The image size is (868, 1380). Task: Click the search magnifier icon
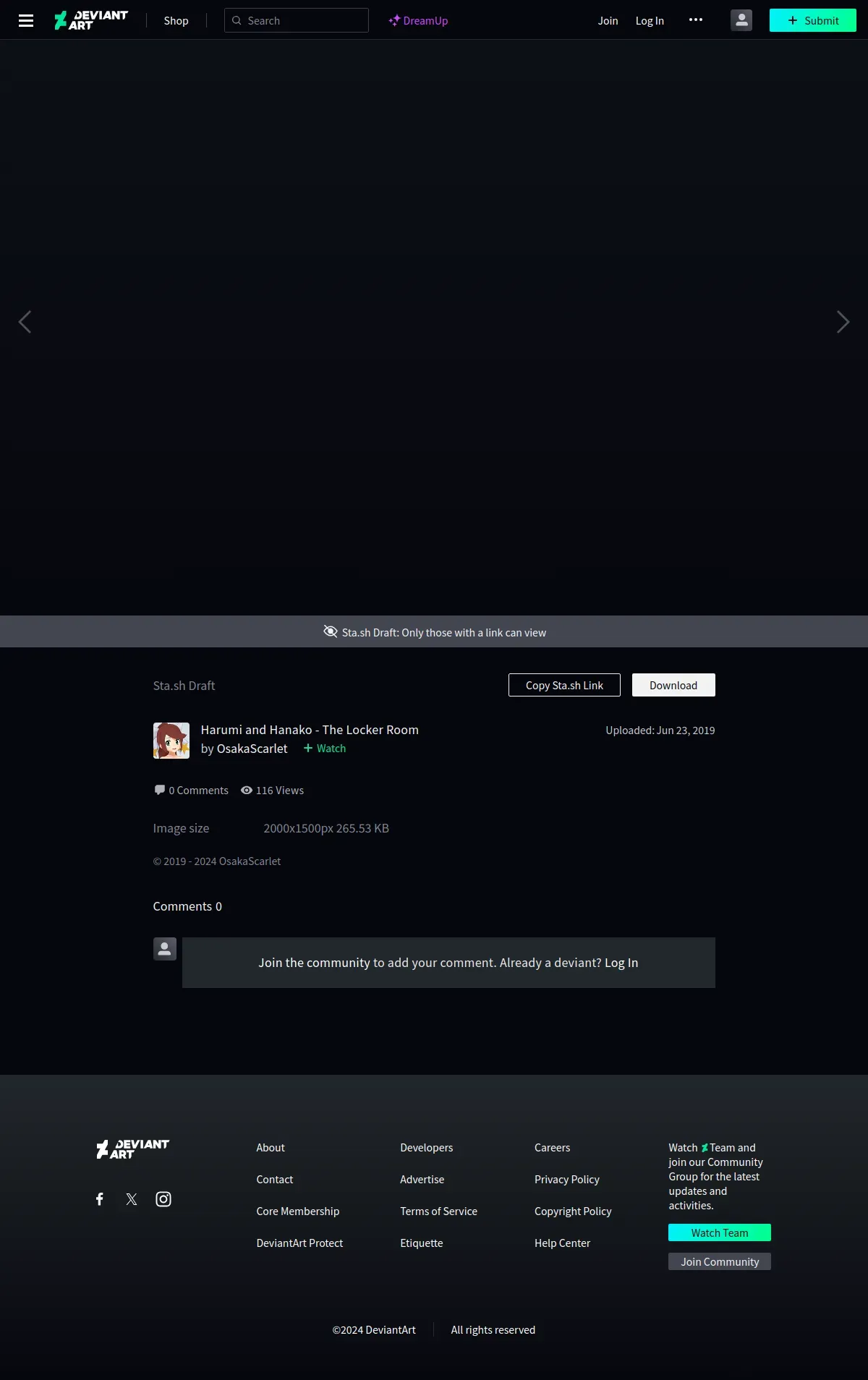pyautogui.click(x=237, y=20)
